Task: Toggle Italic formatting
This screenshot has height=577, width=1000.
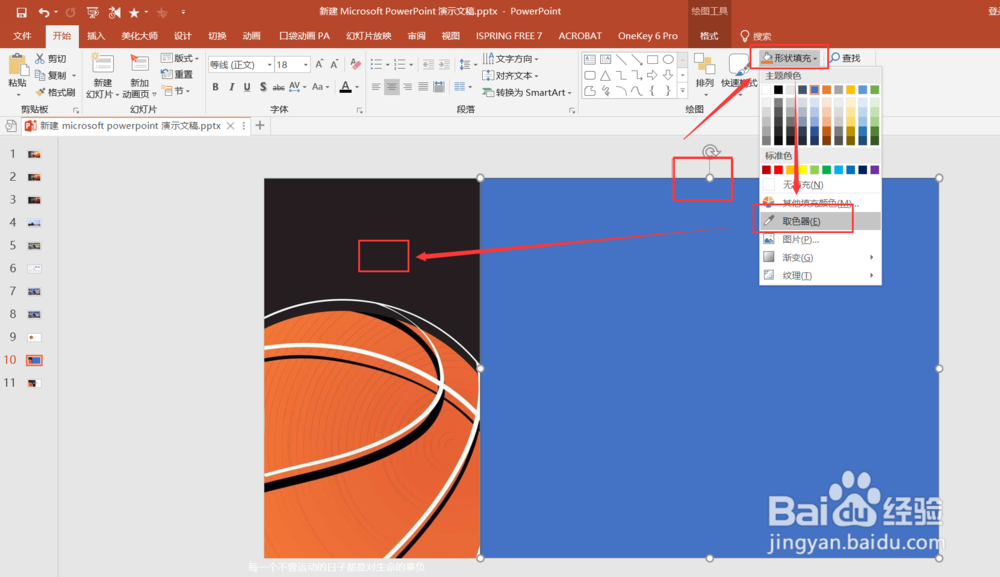Action: pos(231,87)
